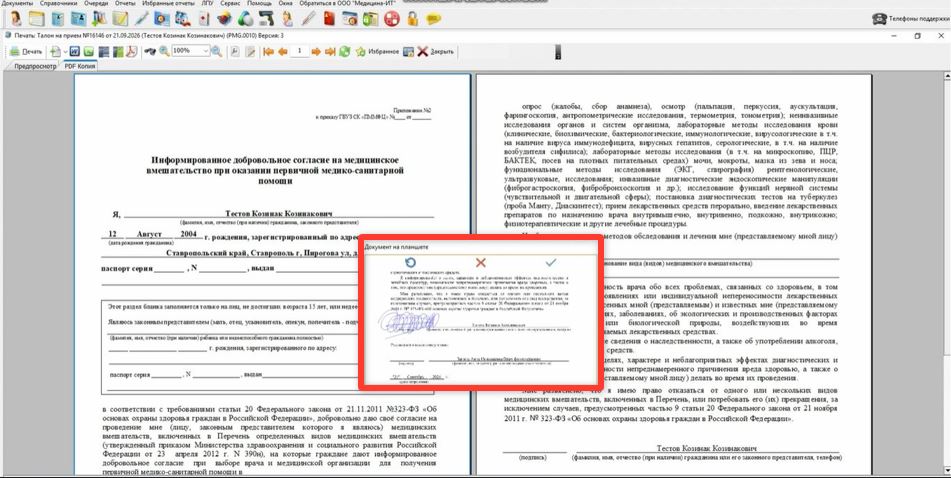Click the patient woman icon in main toolbar

16,18
